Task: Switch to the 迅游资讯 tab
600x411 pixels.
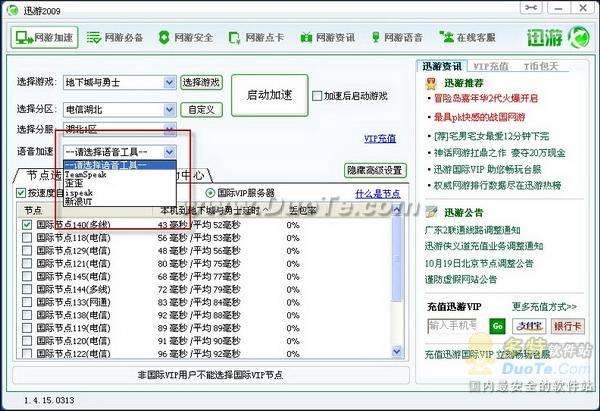Action: [x=442, y=66]
